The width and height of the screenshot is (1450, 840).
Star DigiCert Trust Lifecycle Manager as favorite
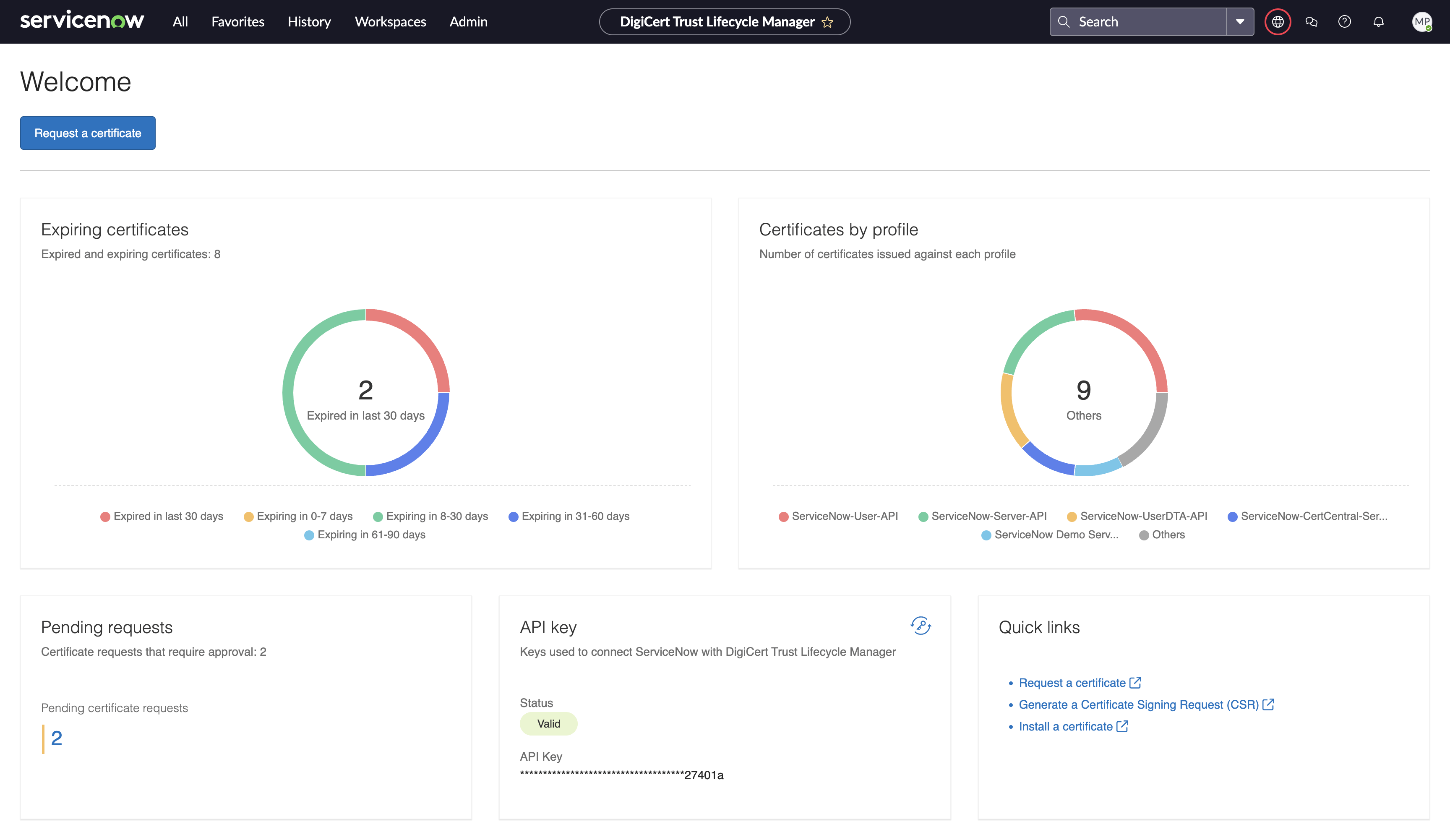[827, 22]
